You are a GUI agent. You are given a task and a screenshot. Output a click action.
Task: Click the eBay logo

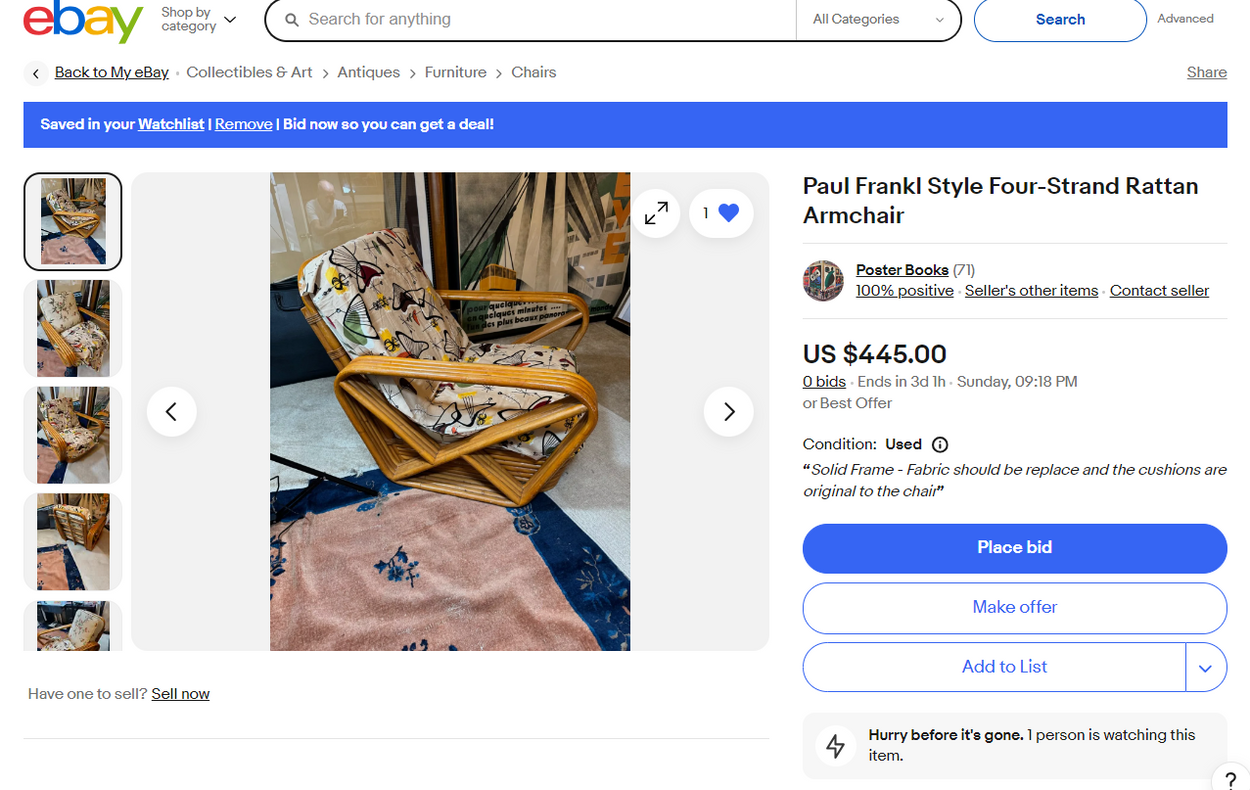coord(83,22)
